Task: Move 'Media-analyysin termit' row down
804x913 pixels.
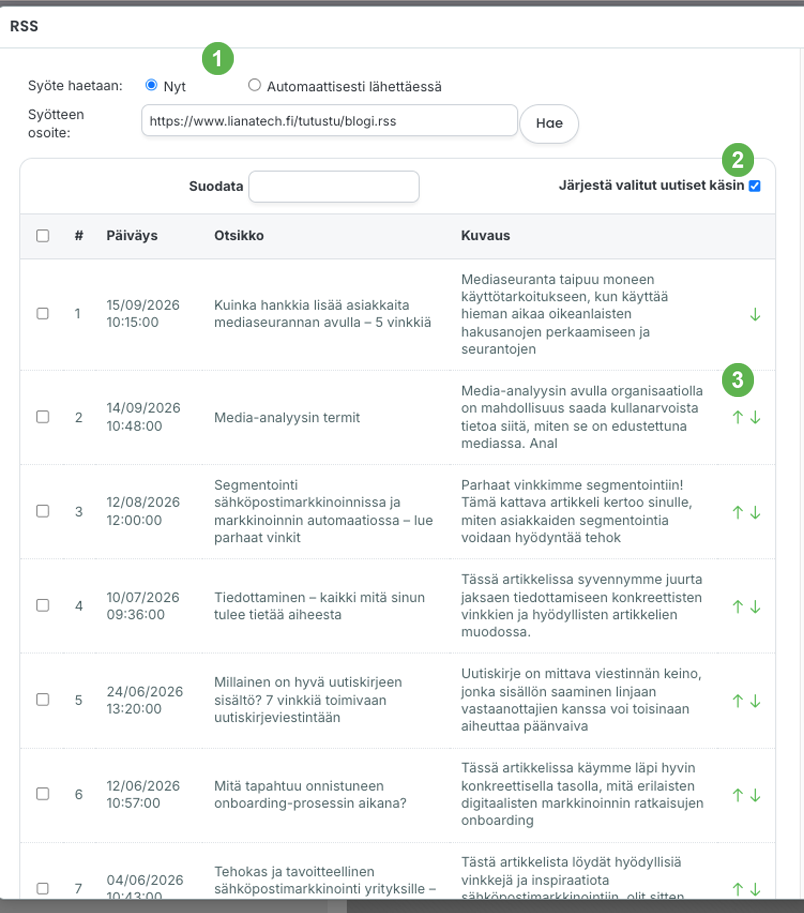Action: (755, 417)
